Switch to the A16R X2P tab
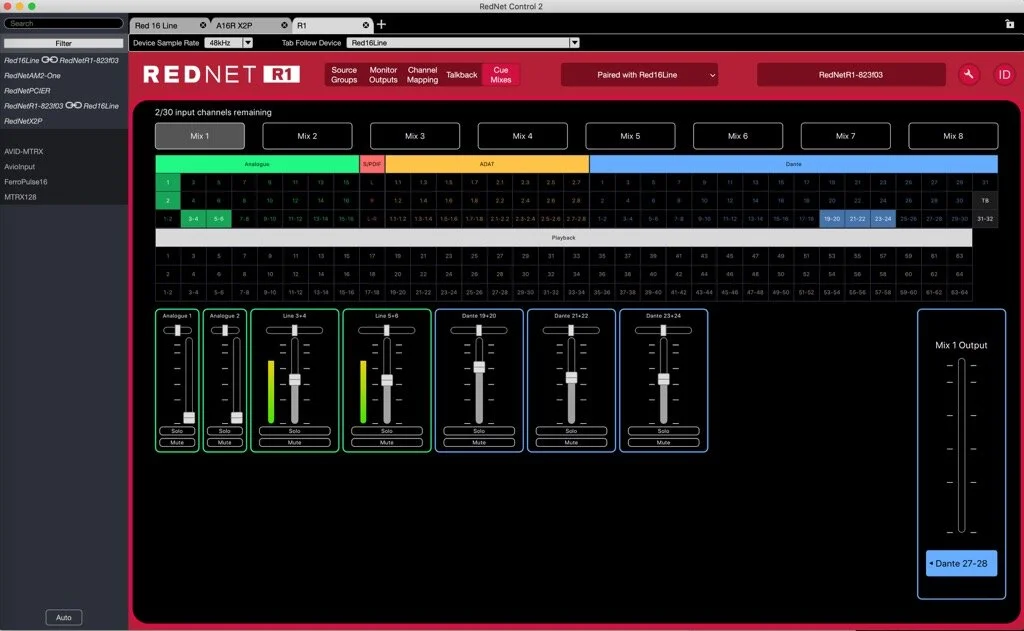Viewport: 1024px width, 631px height. pyautogui.click(x=251, y=25)
